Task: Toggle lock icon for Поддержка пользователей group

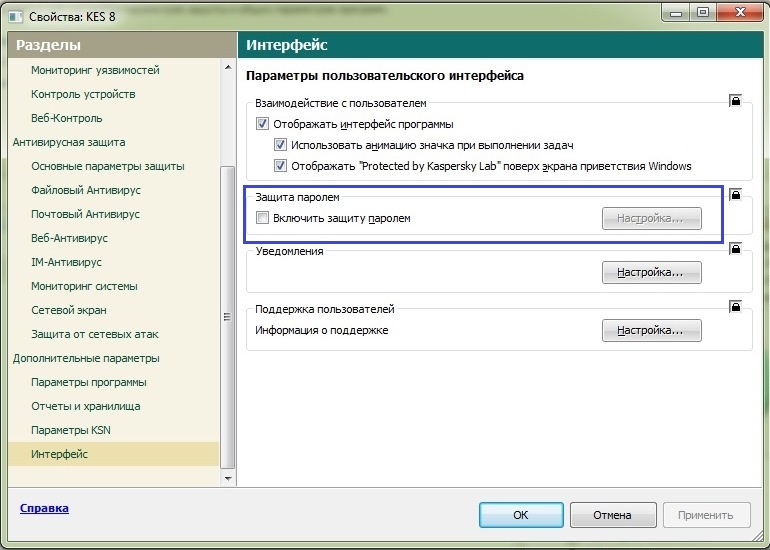Action: (x=735, y=306)
